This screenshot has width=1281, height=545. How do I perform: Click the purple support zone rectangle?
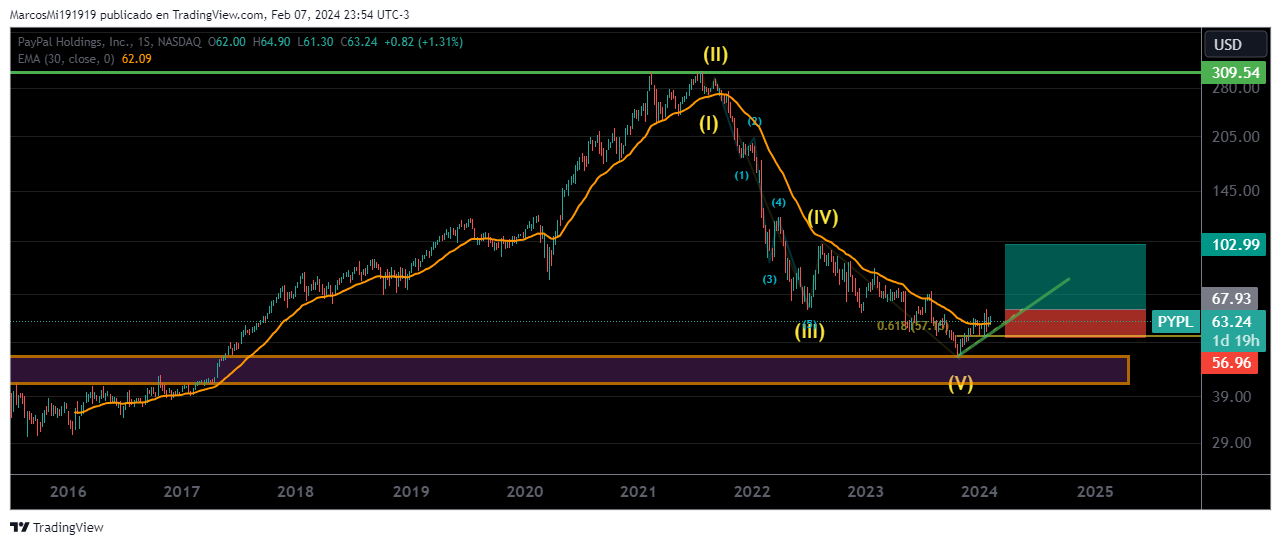pos(569,370)
